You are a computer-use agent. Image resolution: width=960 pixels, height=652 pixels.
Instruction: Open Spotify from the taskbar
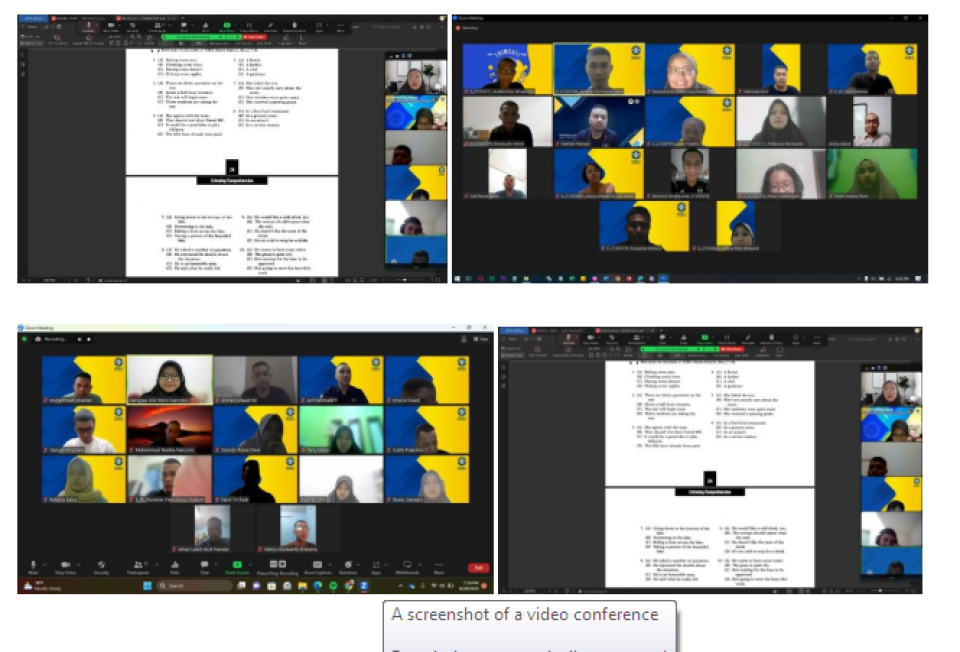pos(333,586)
